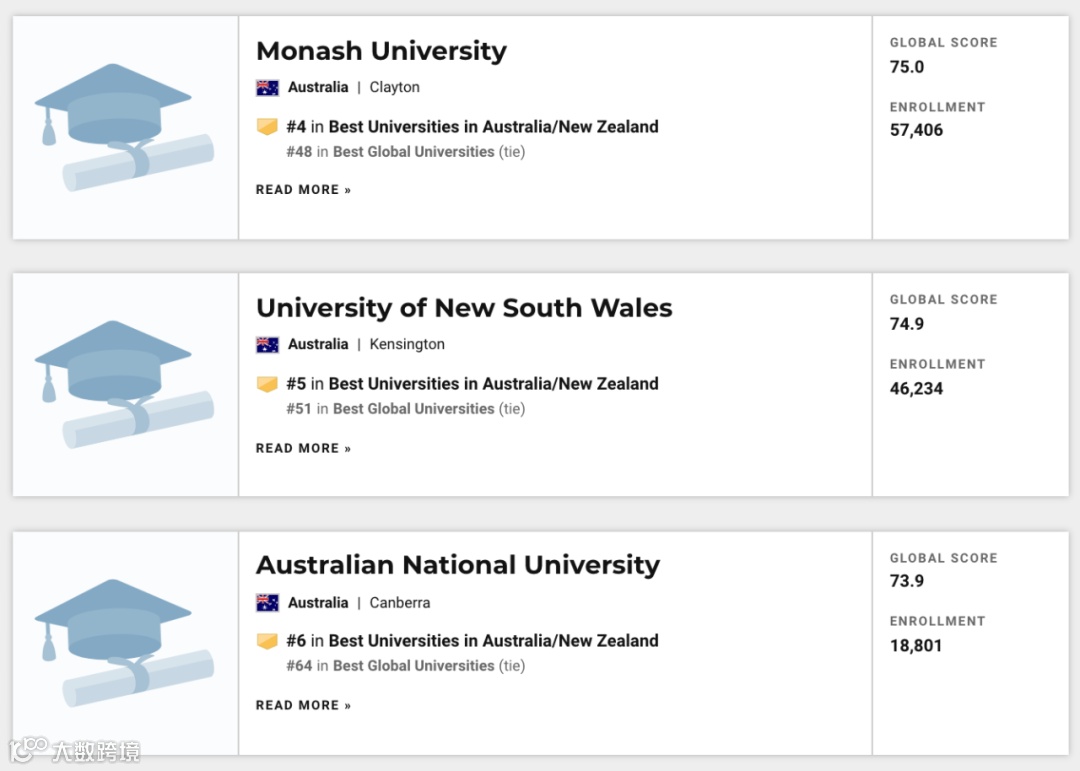Image resolution: width=1080 pixels, height=771 pixels.
Task: Click Australian flag icon beside Clayton
Action: pyautogui.click(x=267, y=88)
